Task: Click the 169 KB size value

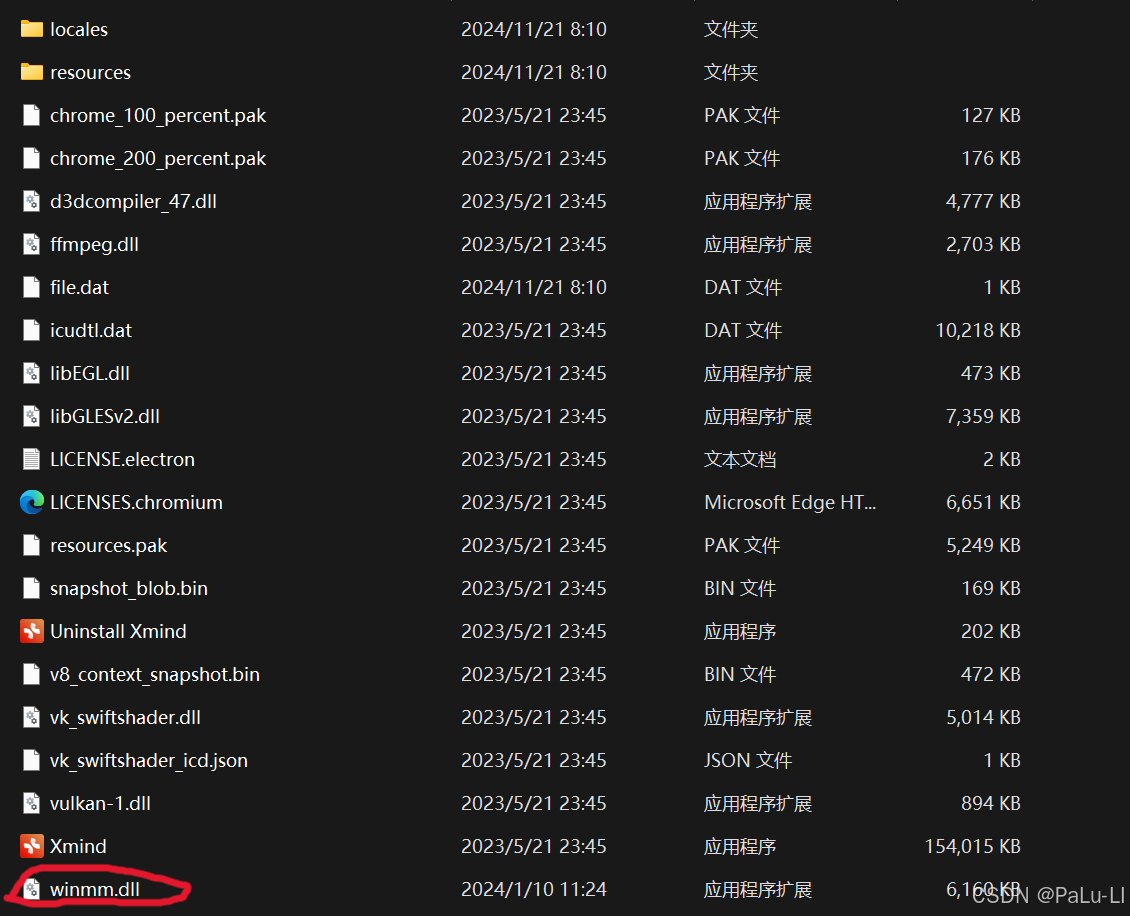Action: coord(991,588)
